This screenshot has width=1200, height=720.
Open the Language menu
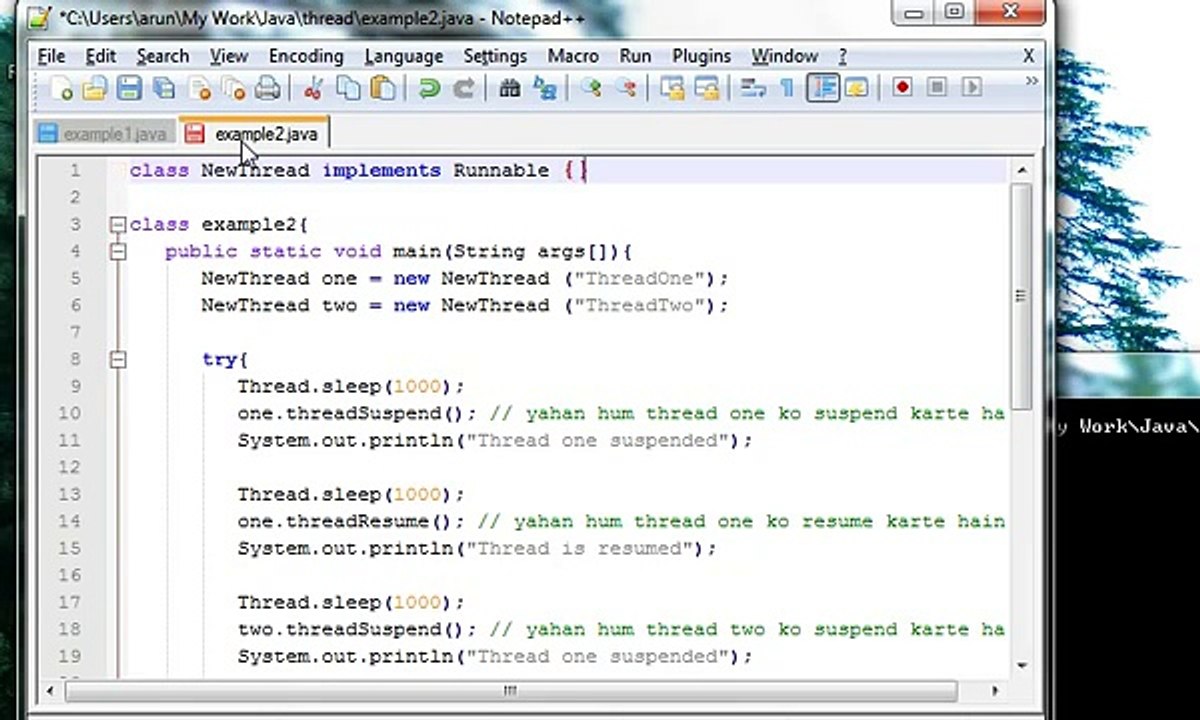click(403, 56)
